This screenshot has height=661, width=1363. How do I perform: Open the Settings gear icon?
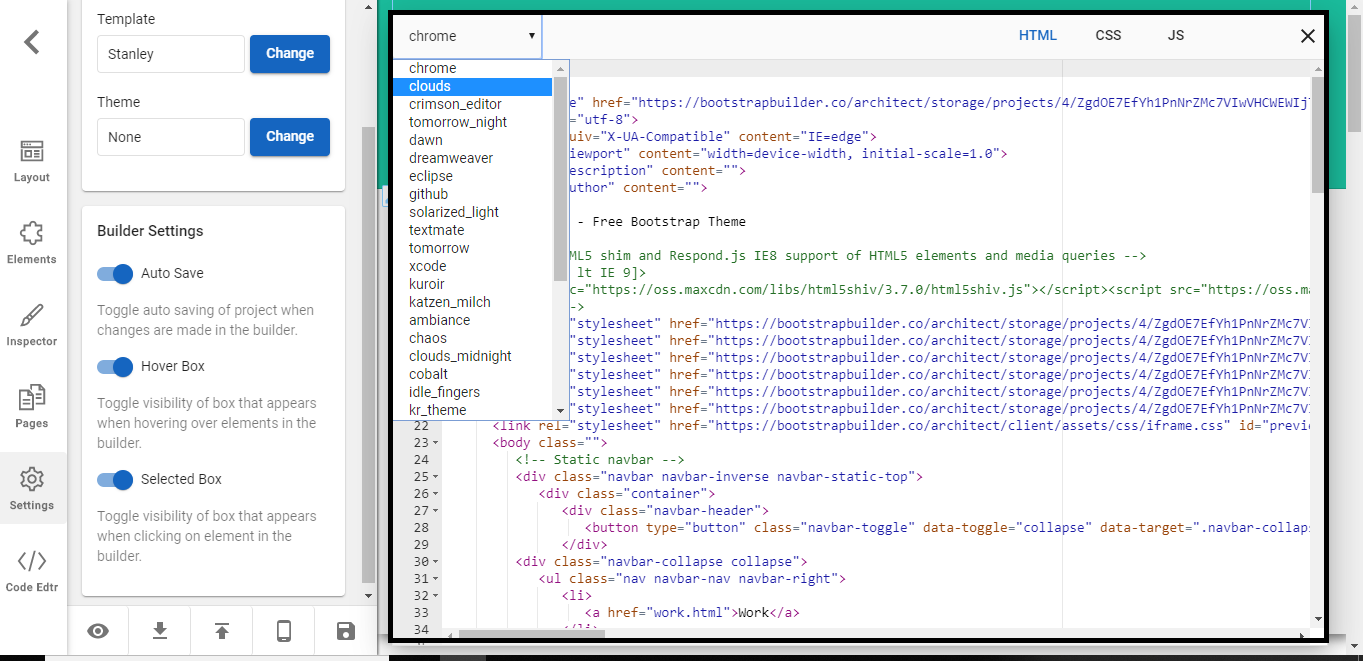[x=32, y=479]
